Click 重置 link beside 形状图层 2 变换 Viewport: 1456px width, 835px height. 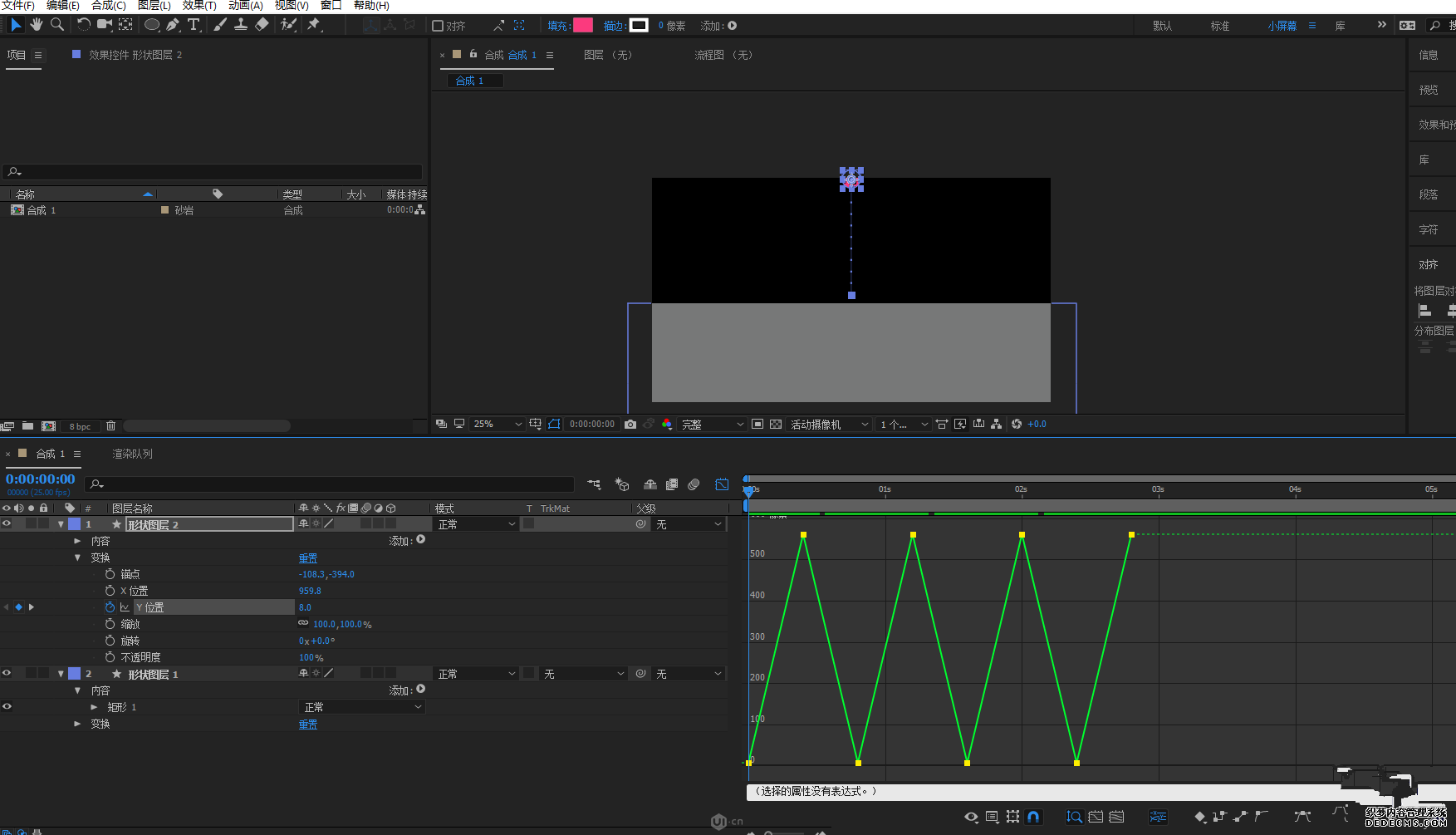pos(308,558)
